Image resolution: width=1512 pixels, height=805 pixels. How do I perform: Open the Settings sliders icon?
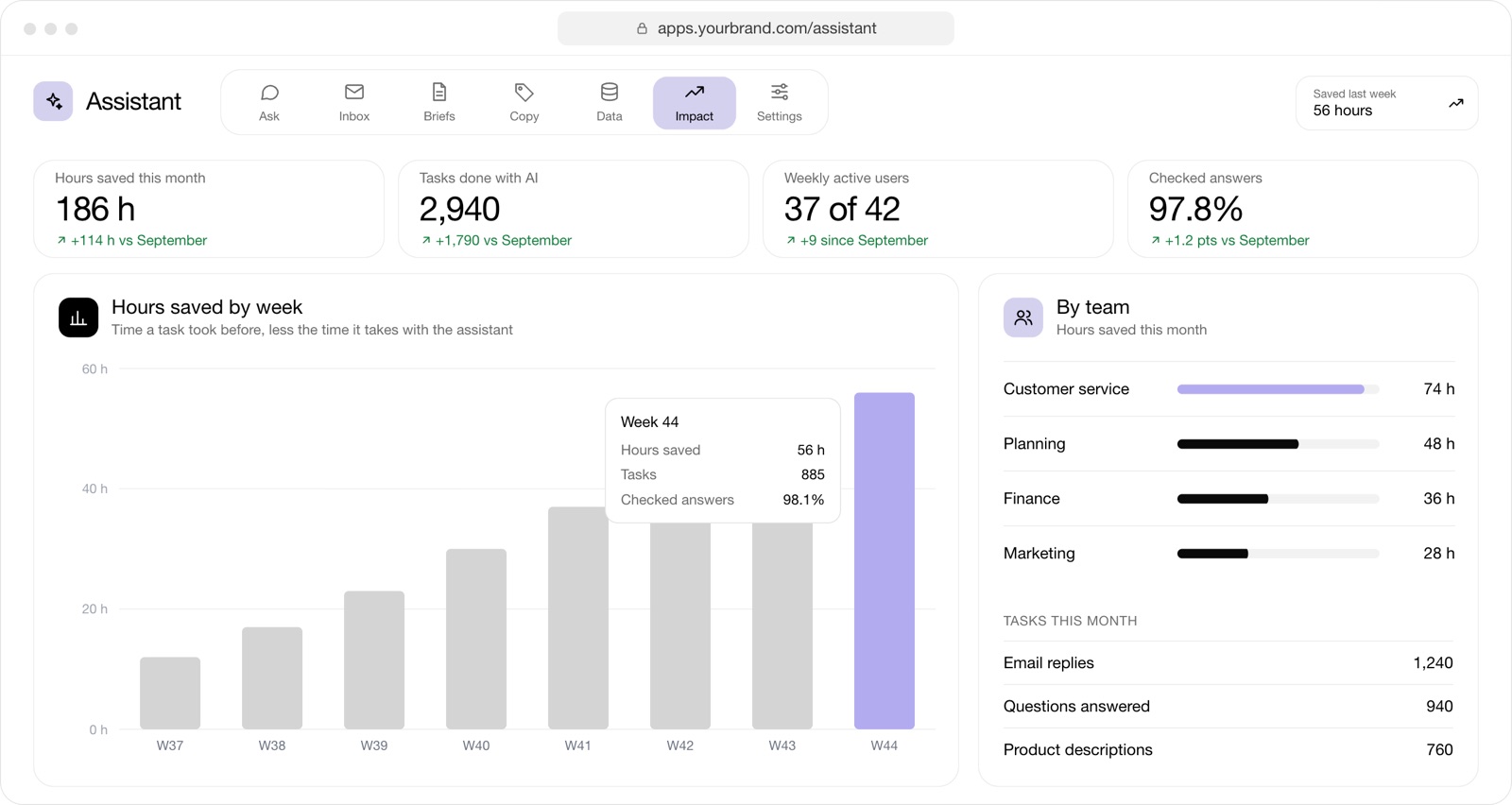pos(780,92)
